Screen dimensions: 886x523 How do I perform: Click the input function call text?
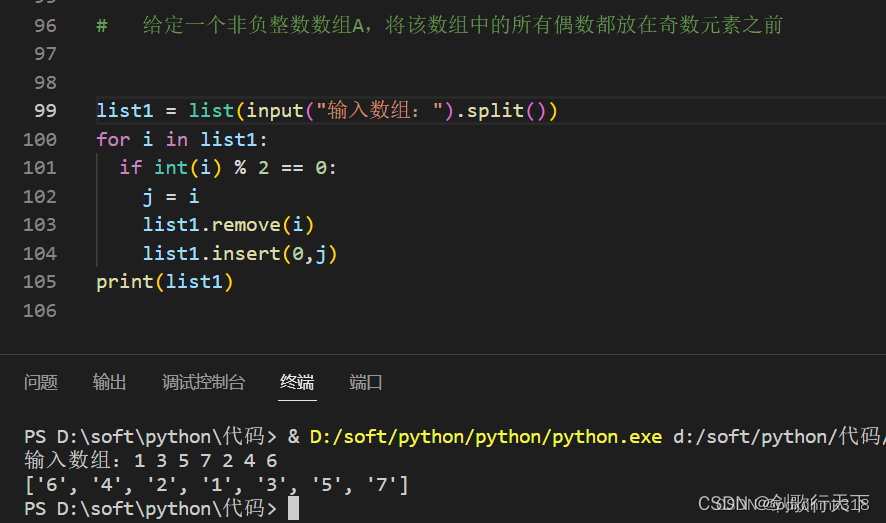point(275,111)
